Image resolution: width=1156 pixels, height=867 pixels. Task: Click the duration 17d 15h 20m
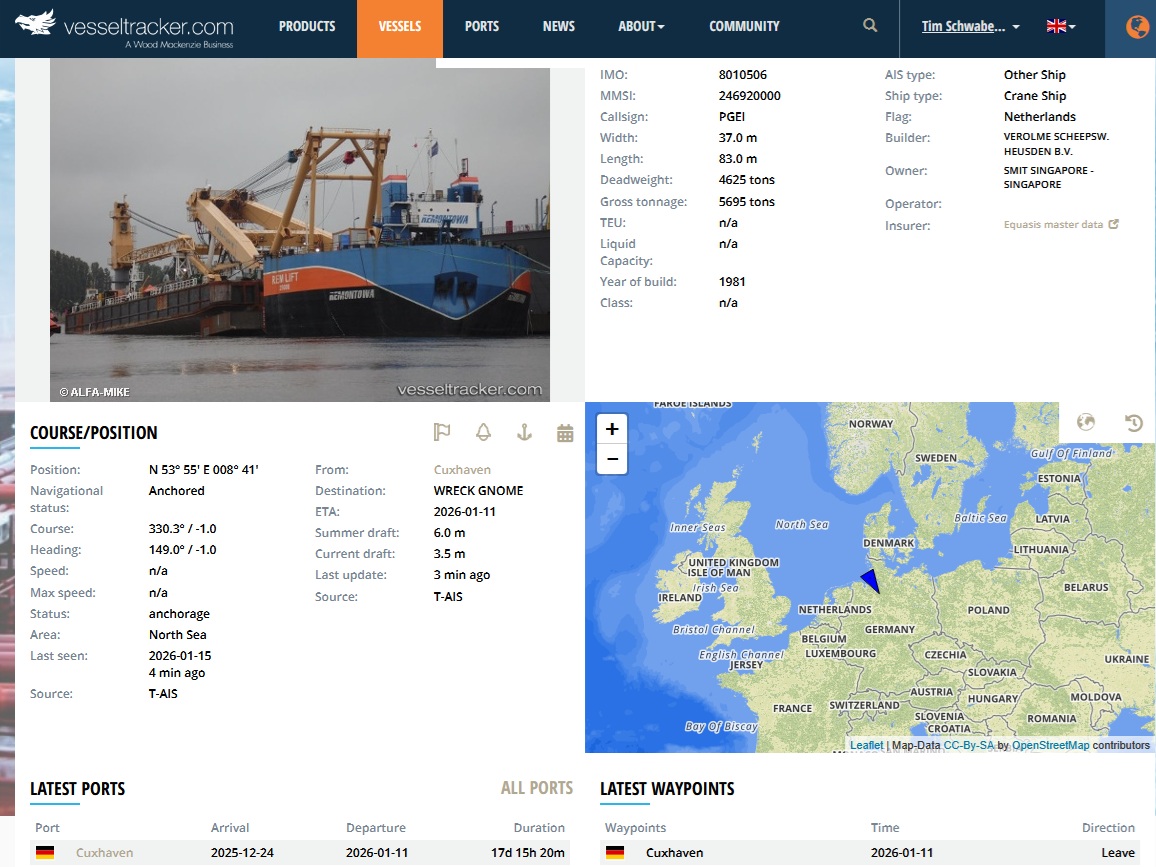pyautogui.click(x=528, y=852)
